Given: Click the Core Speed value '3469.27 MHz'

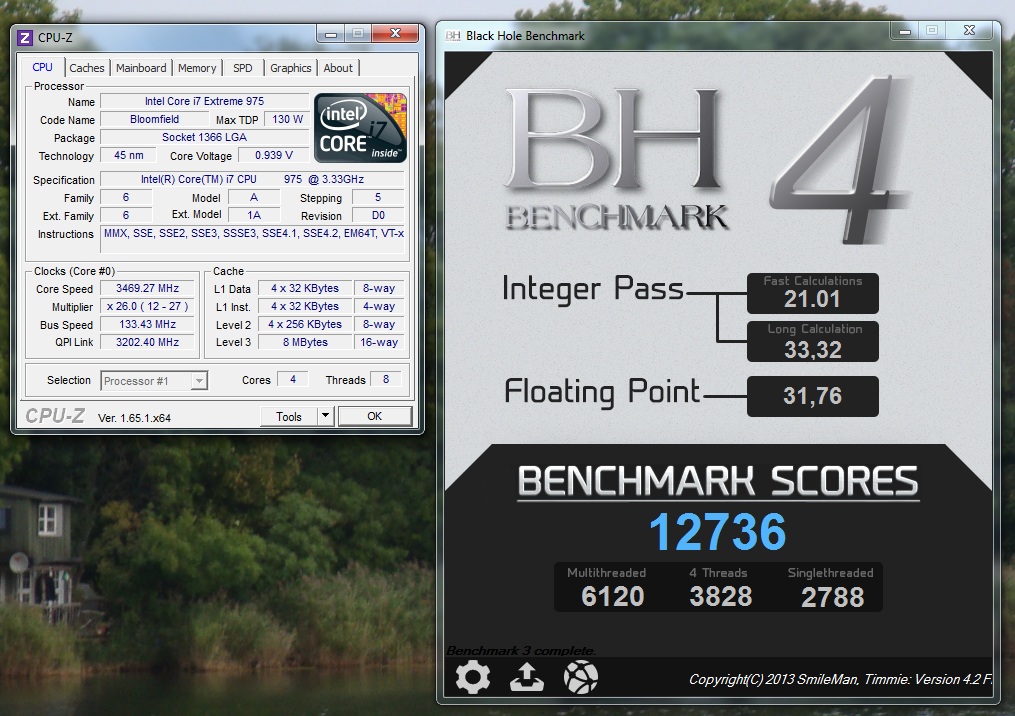Looking at the screenshot, I should tap(148, 288).
